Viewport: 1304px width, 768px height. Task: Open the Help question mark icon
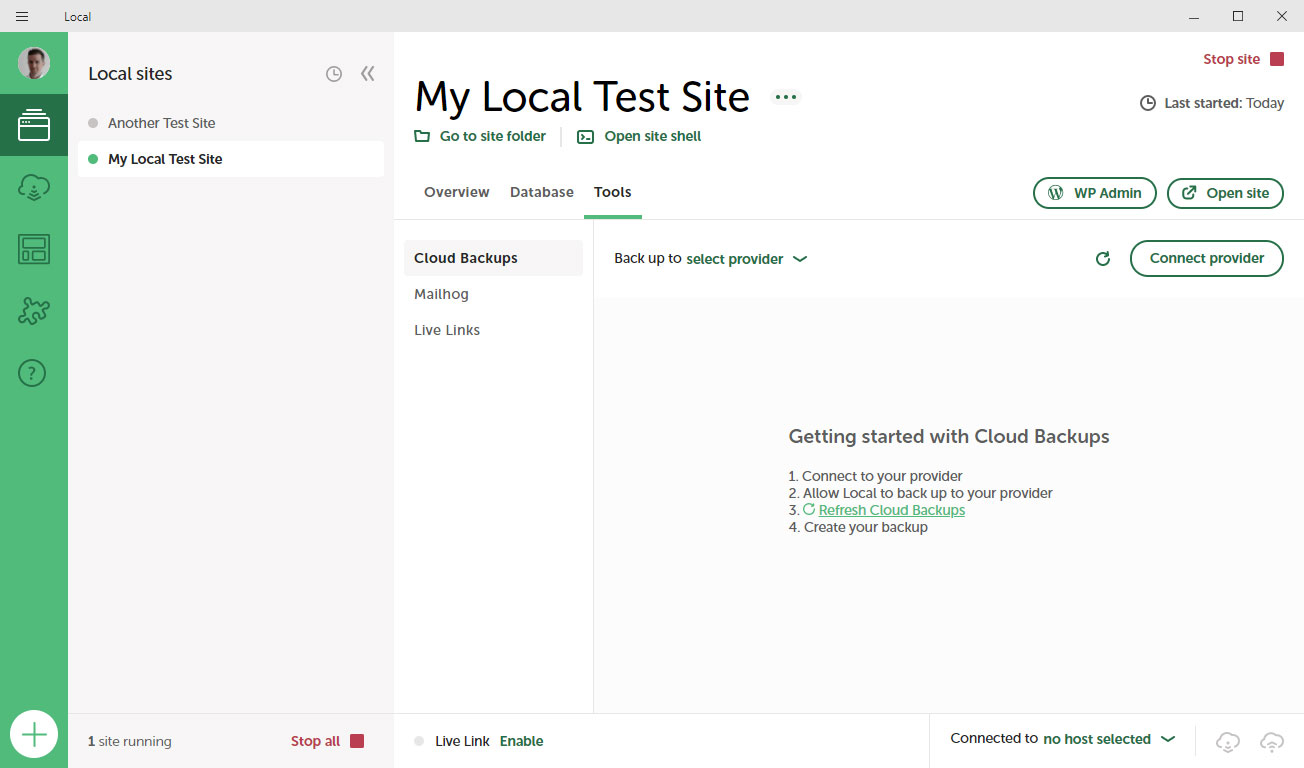pyautogui.click(x=33, y=373)
